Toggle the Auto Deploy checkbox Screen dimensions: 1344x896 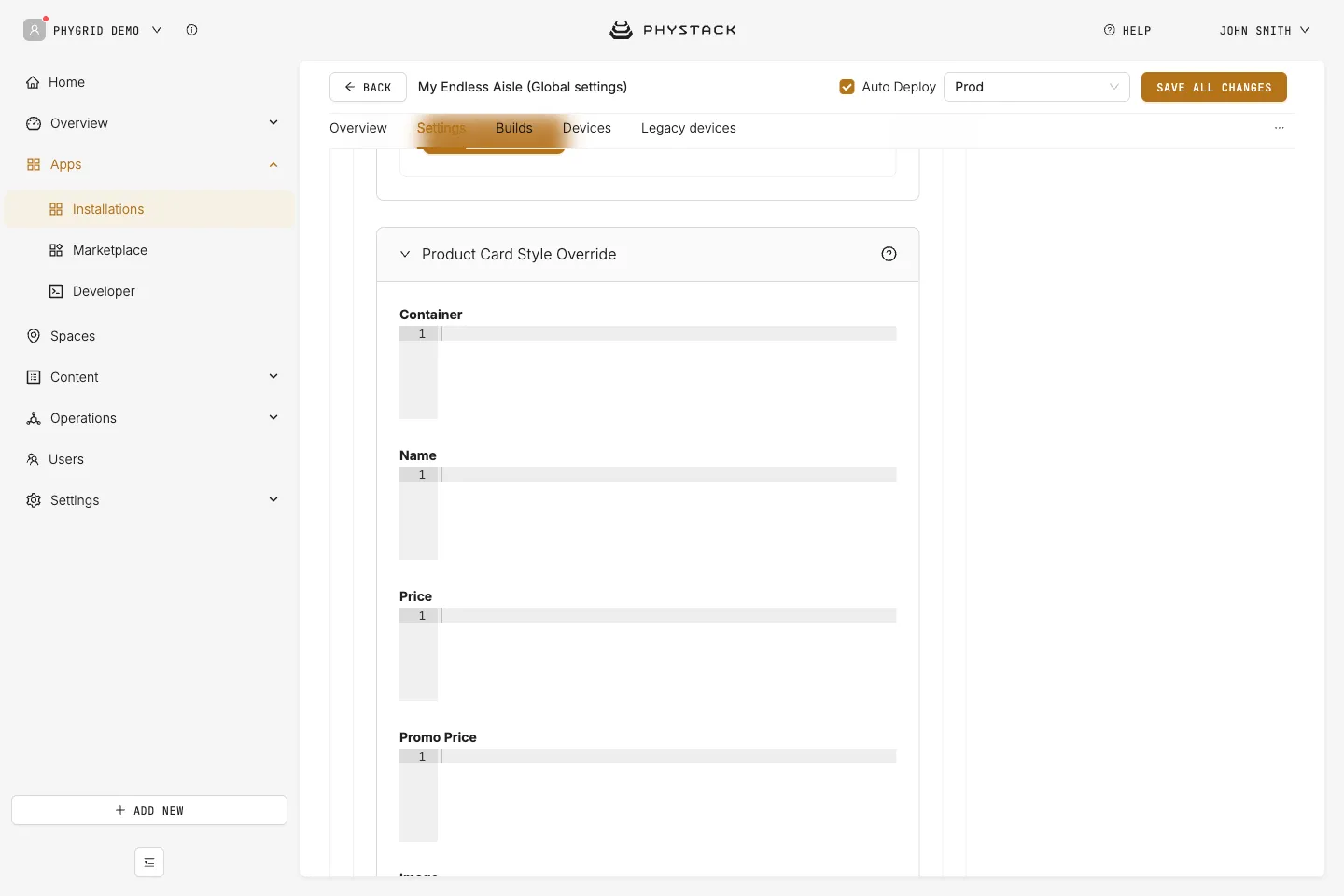click(847, 87)
